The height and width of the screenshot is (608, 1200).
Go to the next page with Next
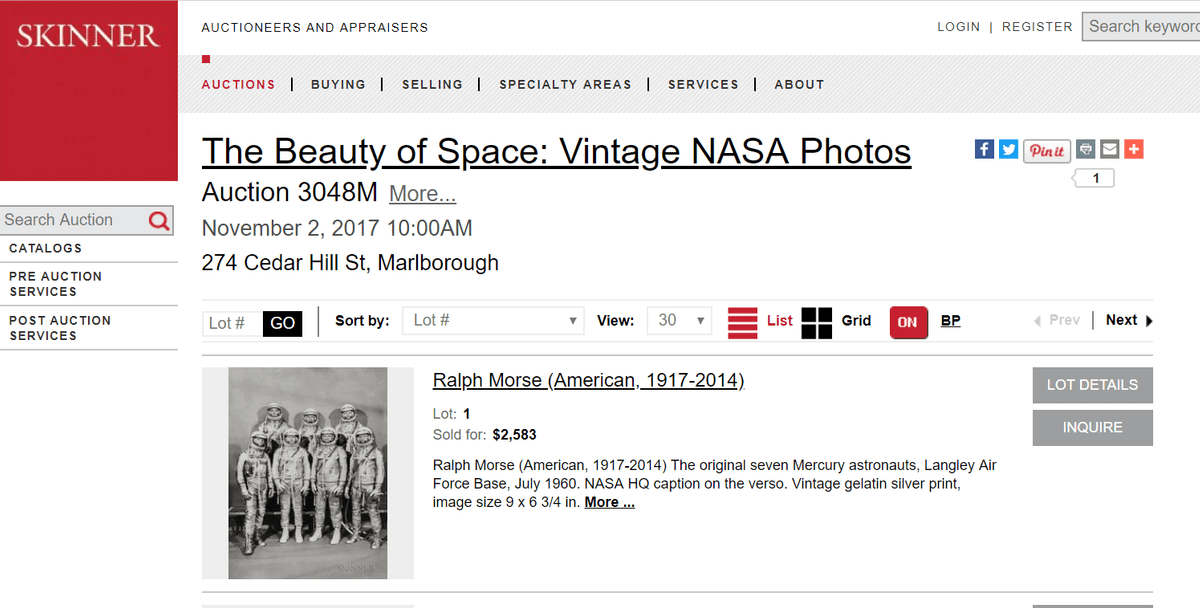click(x=1120, y=320)
